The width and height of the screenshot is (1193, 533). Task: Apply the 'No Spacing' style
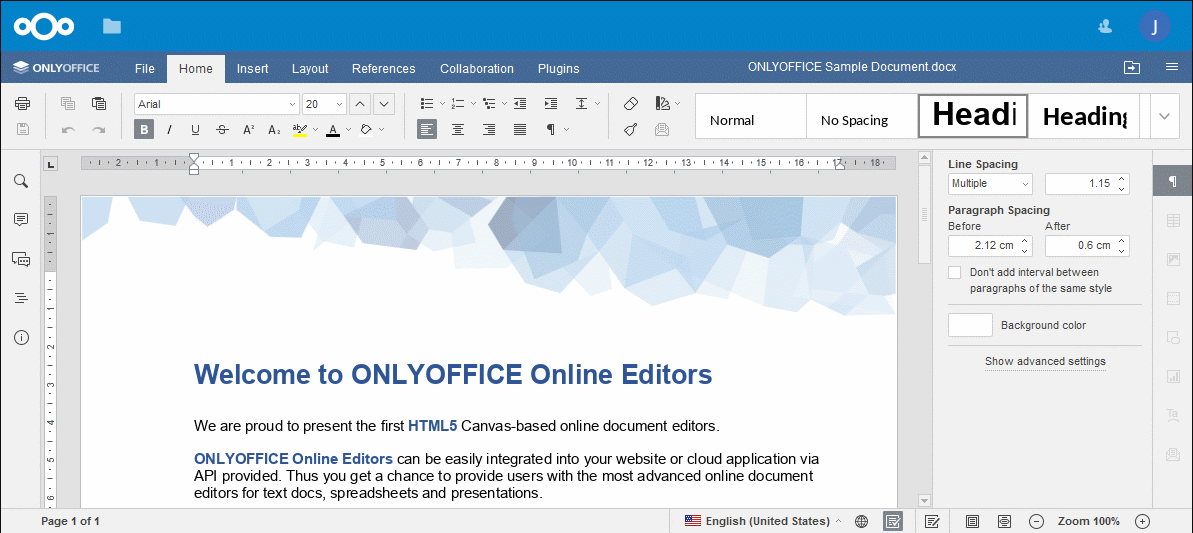coord(854,120)
